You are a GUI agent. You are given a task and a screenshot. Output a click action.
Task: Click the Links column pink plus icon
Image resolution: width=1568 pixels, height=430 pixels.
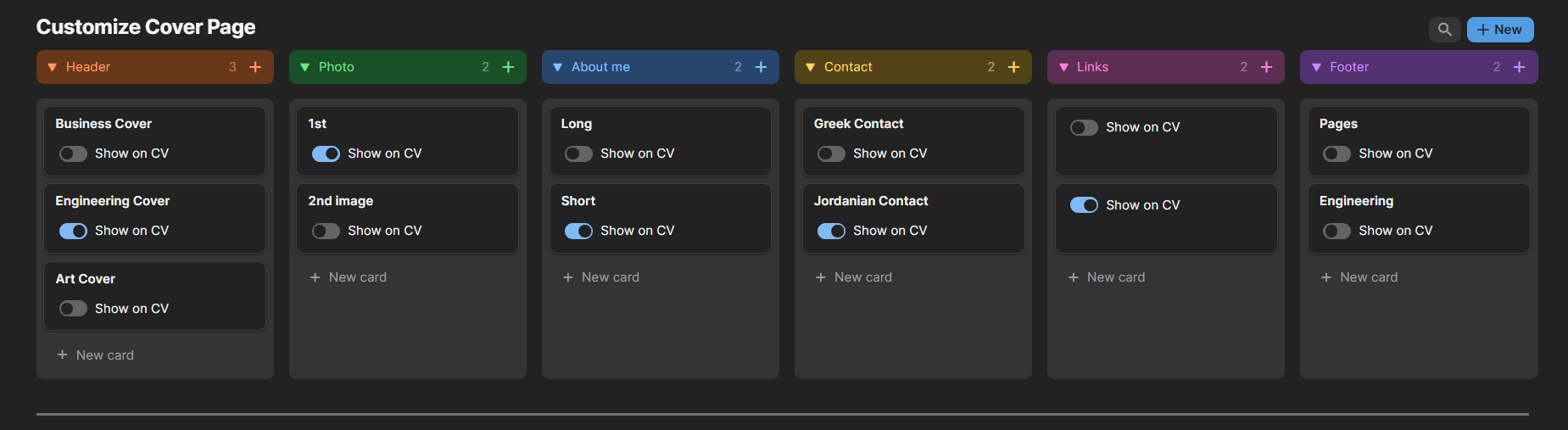click(1266, 67)
